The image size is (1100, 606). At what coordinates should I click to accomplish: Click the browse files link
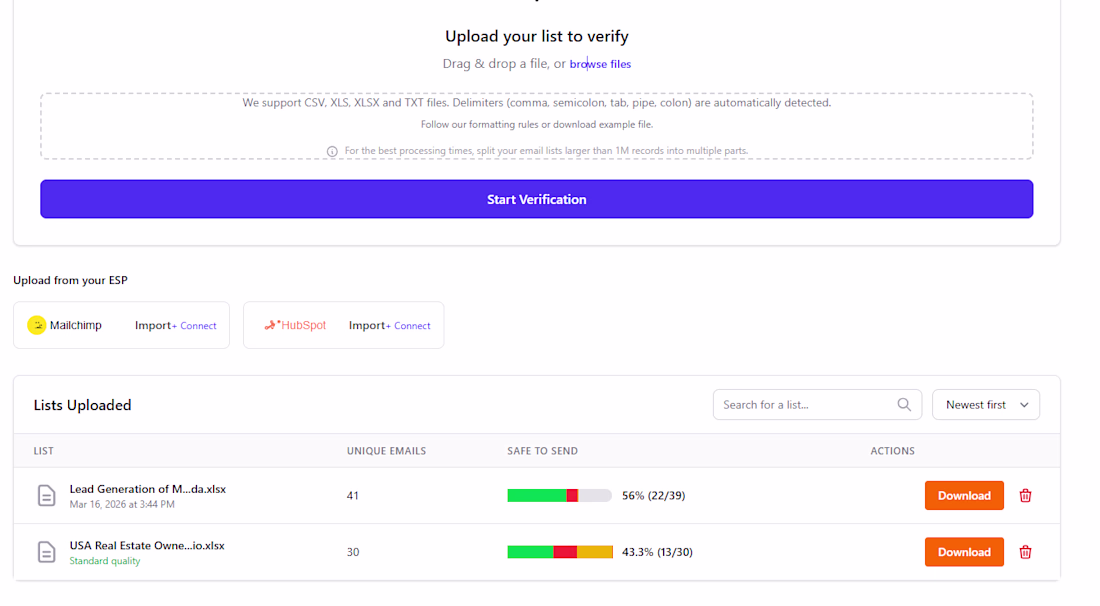click(x=600, y=64)
